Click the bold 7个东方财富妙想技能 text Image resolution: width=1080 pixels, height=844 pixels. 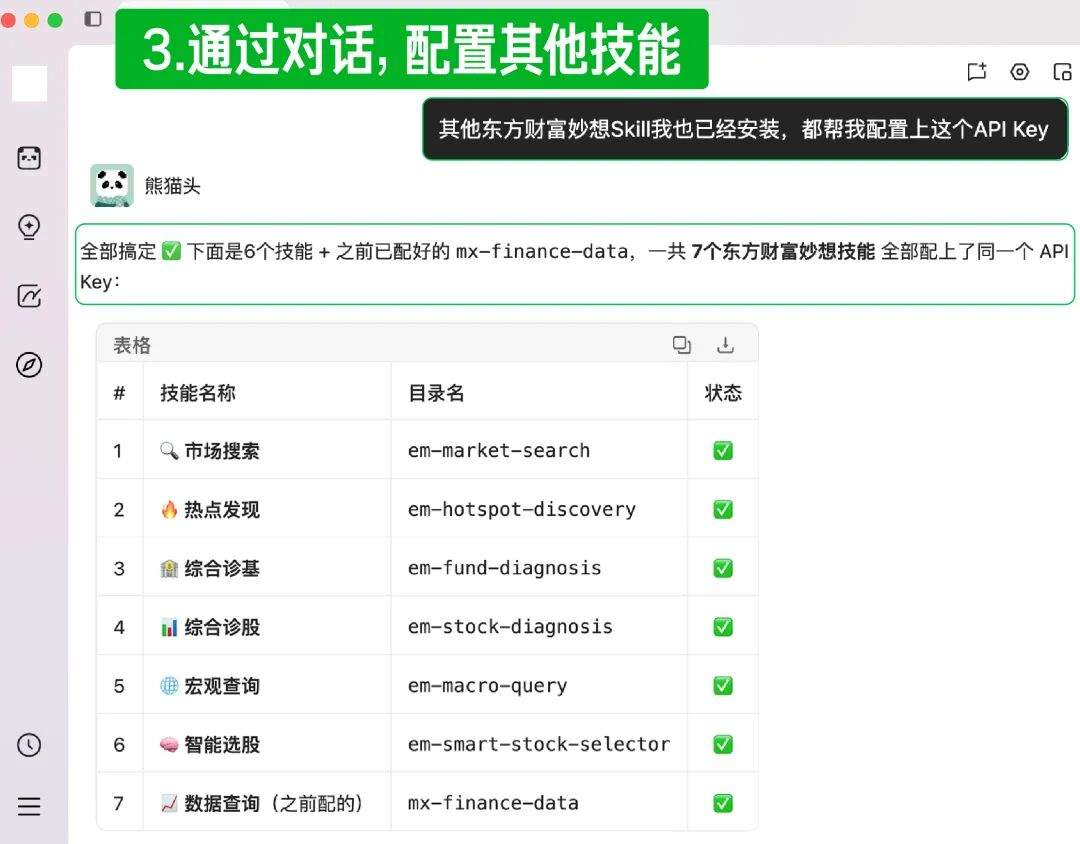(x=782, y=251)
